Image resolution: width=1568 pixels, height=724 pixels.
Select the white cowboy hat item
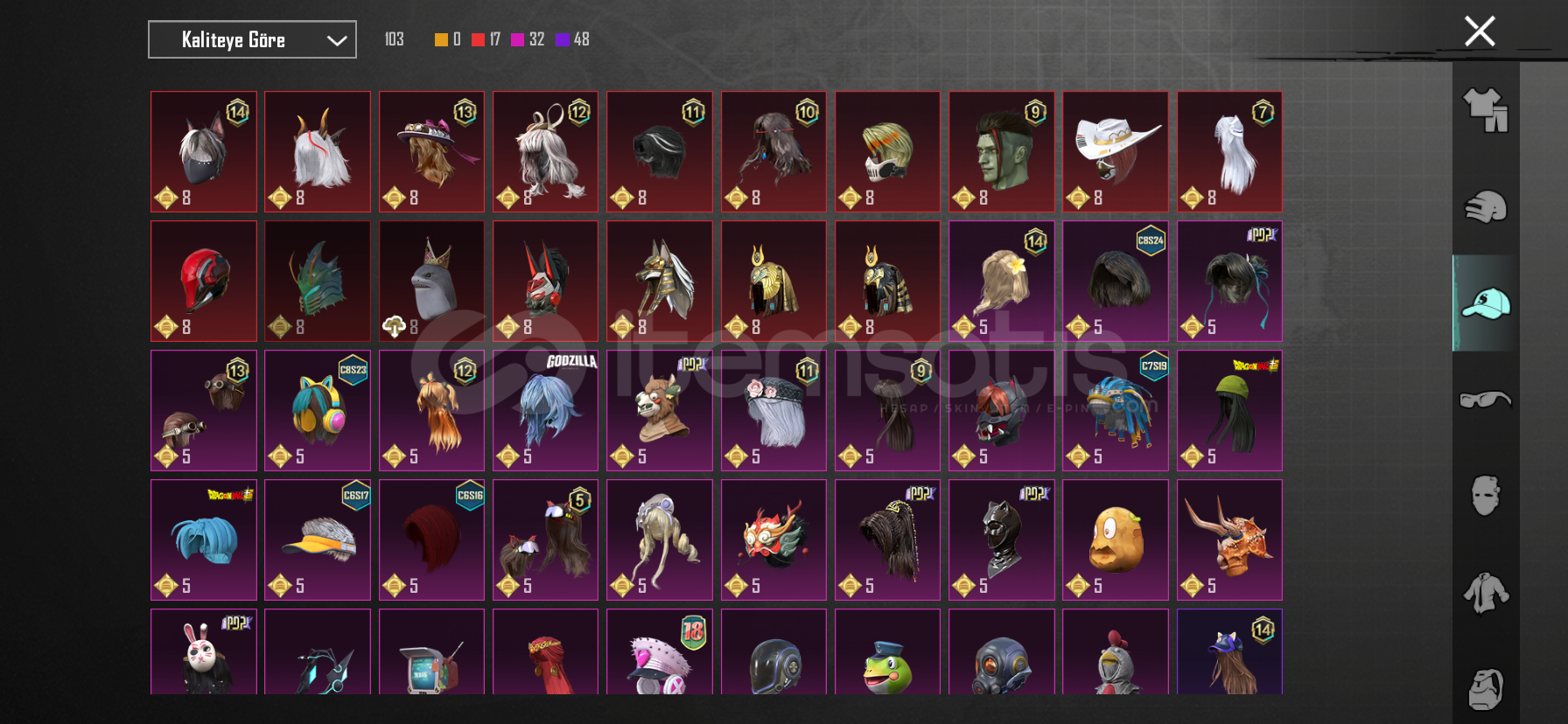pyautogui.click(x=1115, y=151)
